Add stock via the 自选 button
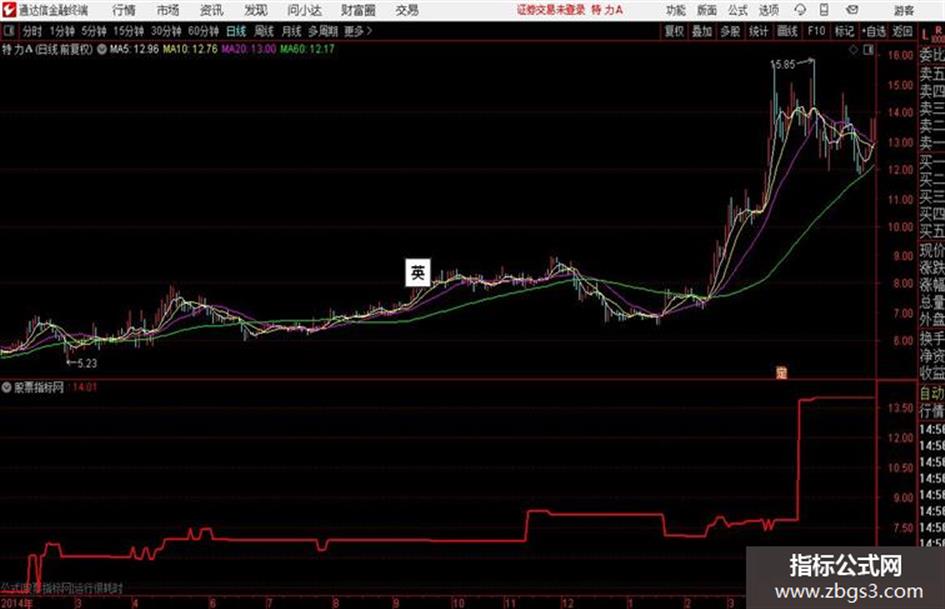Image resolution: width=945 pixels, height=609 pixels. [x=873, y=31]
